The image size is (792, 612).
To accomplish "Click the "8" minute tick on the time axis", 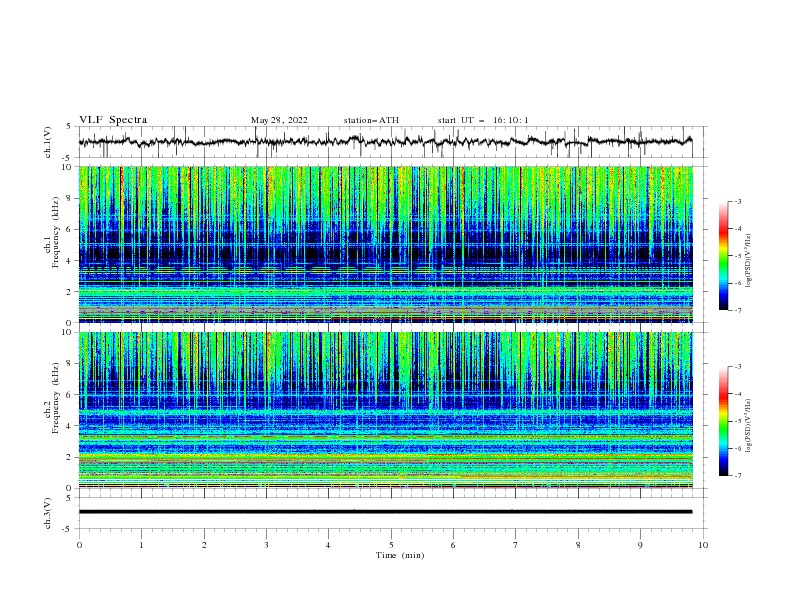I will pyautogui.click(x=578, y=545).
